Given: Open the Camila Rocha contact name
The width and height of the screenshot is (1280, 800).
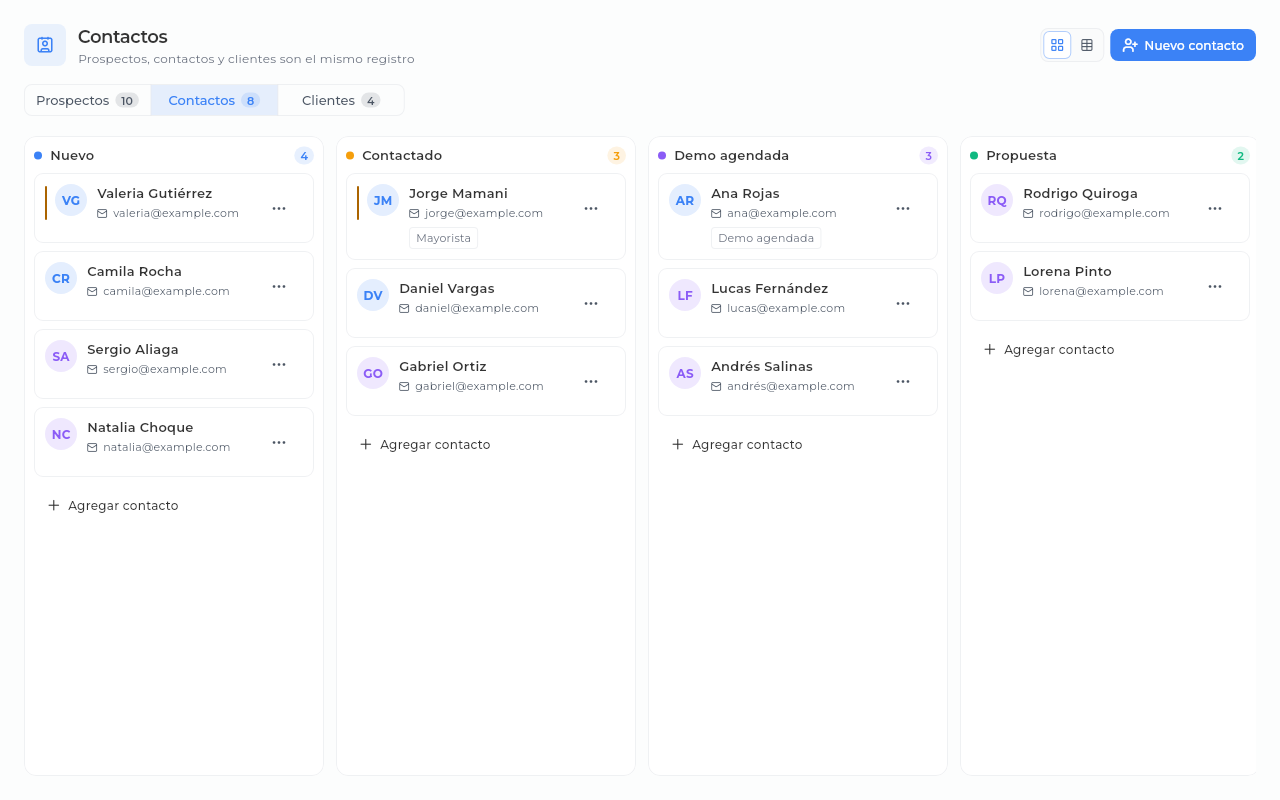Looking at the screenshot, I should tap(134, 271).
